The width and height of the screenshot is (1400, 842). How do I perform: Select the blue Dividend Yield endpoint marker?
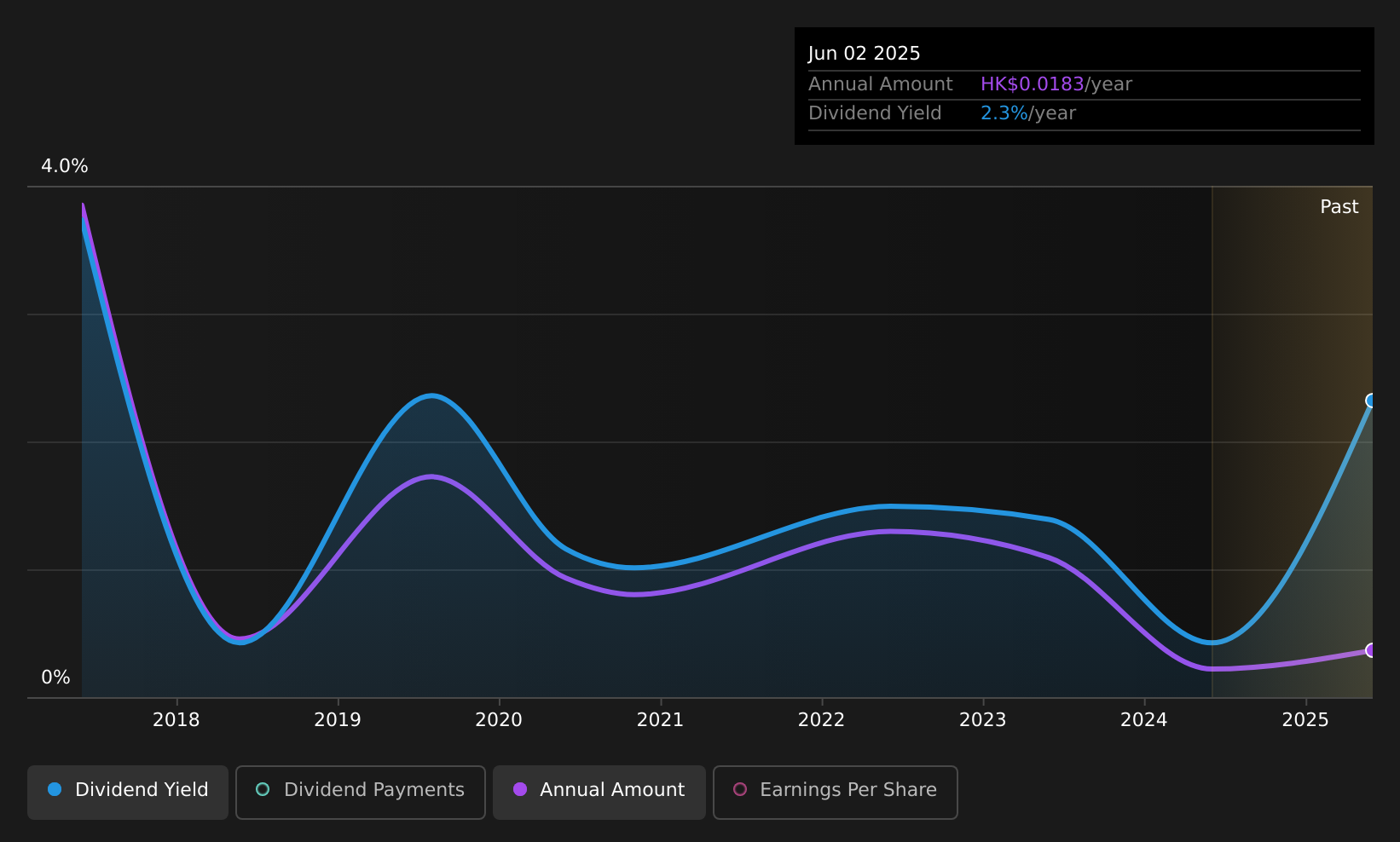[1372, 401]
